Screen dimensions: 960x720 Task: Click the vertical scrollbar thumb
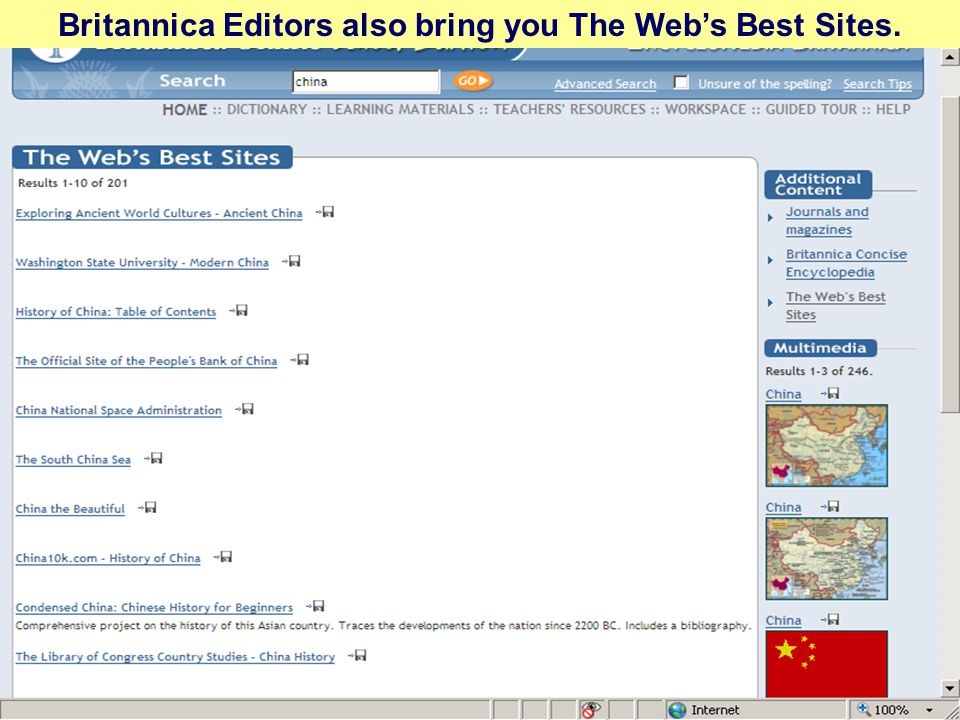(x=949, y=254)
